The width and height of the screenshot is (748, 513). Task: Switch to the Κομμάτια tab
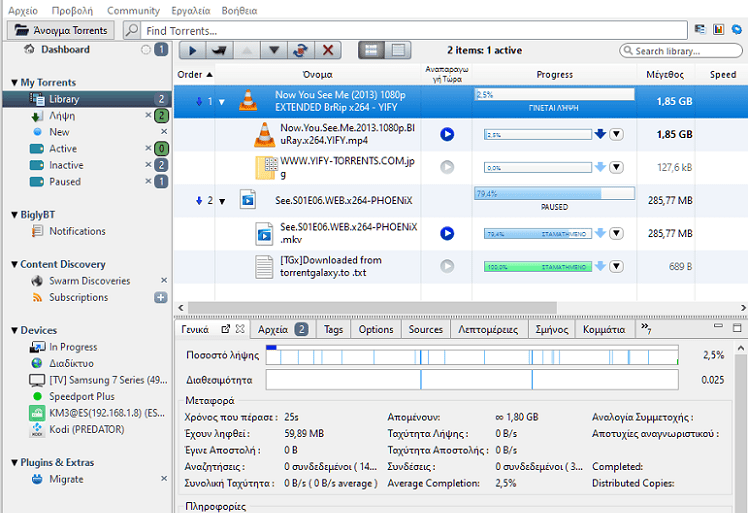point(604,329)
